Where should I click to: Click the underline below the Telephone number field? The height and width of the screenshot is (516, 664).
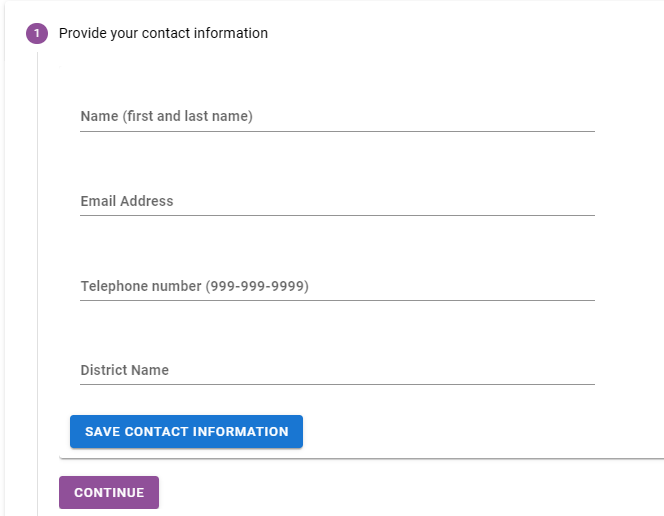click(x=337, y=300)
